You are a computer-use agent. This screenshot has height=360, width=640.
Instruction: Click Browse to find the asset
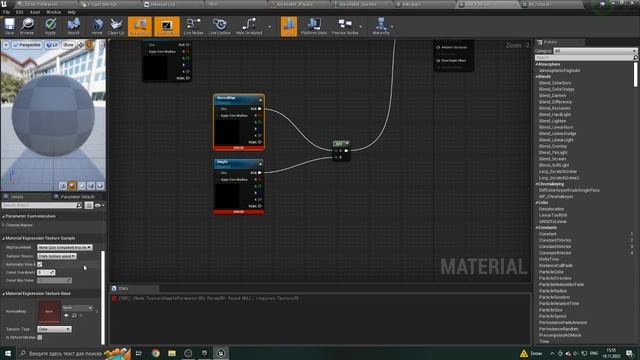pos(27,26)
